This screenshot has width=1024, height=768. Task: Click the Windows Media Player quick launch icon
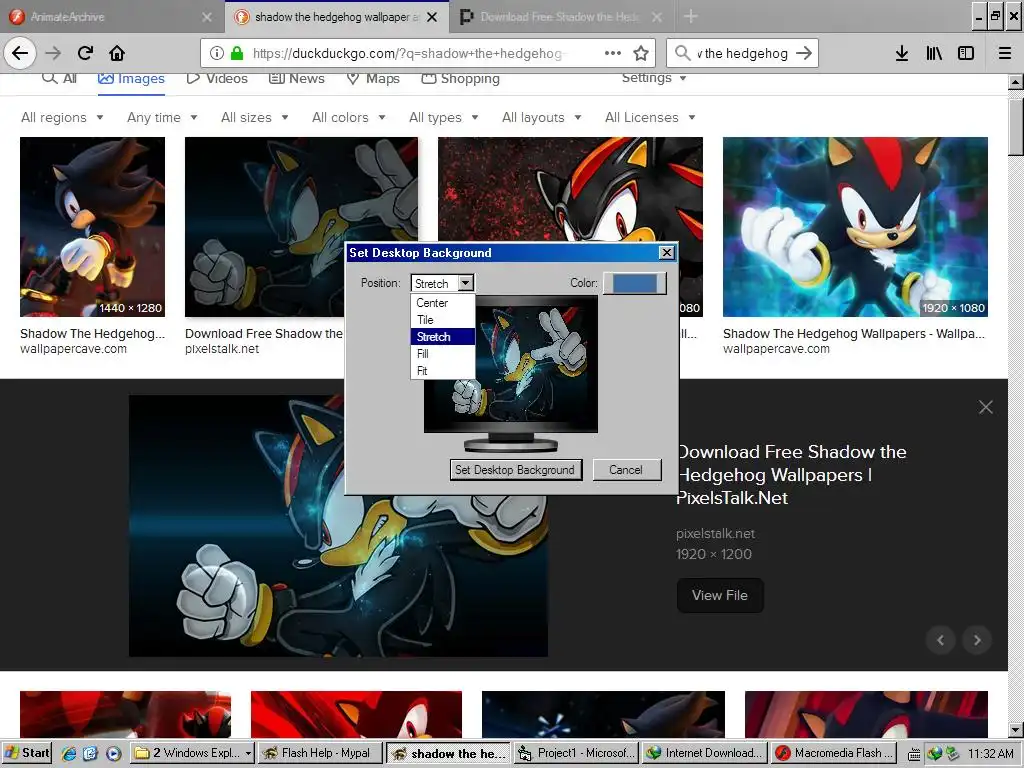click(114, 753)
